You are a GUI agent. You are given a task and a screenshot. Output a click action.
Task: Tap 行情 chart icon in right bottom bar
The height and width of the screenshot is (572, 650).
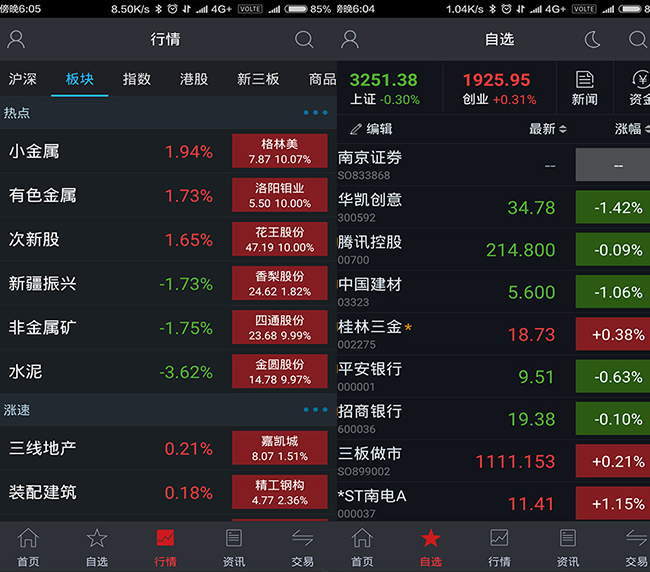(x=499, y=538)
